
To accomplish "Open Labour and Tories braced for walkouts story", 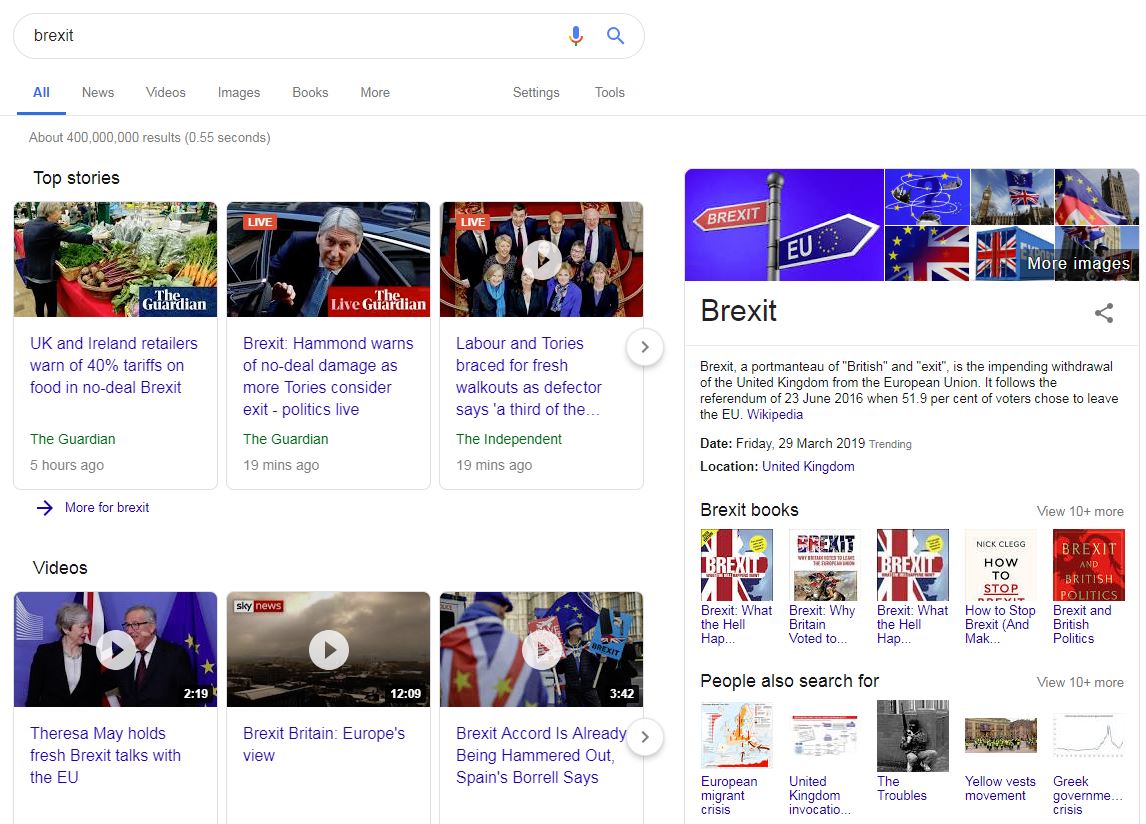I will click(529, 376).
